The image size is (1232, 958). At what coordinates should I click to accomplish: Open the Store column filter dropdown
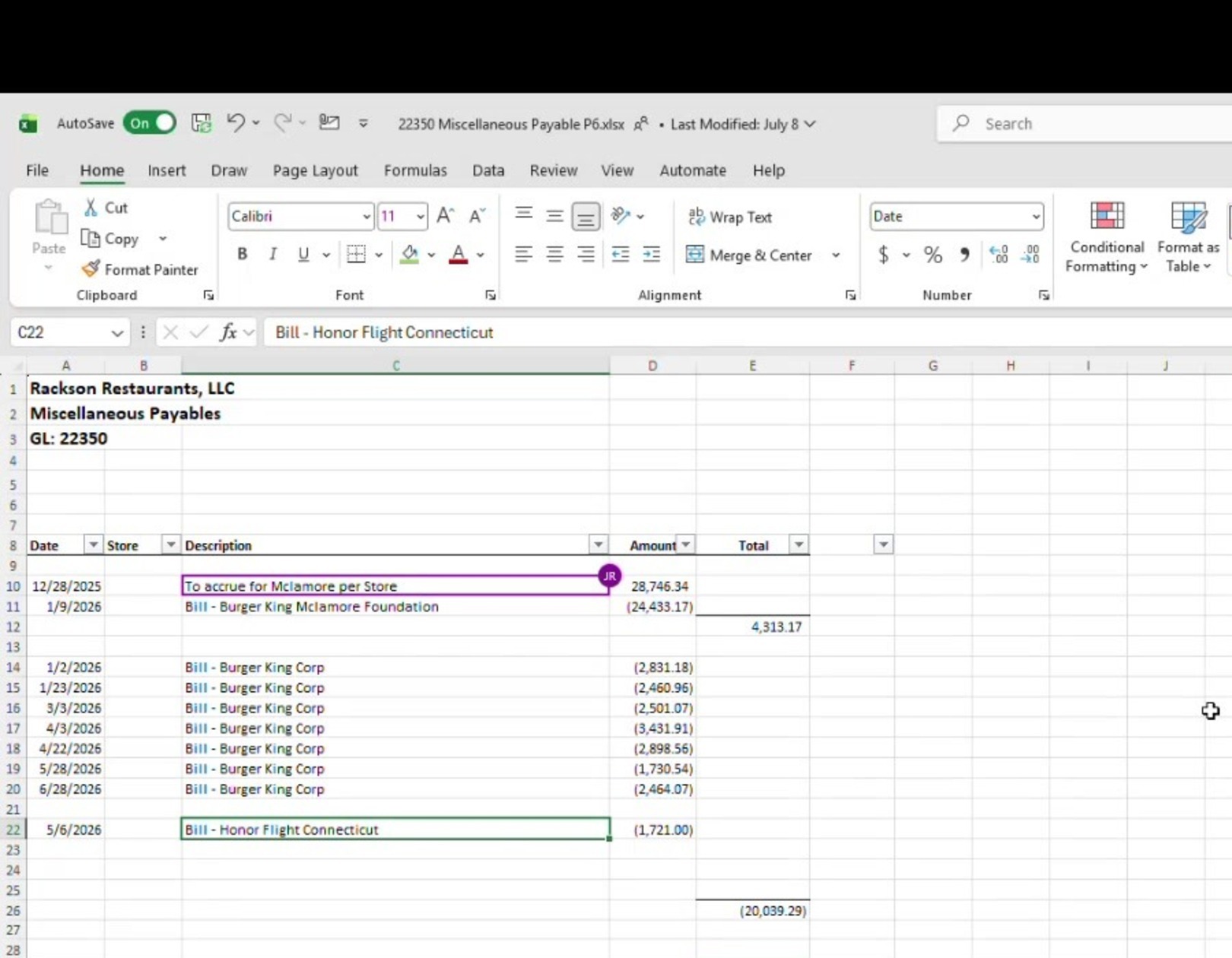click(x=170, y=545)
